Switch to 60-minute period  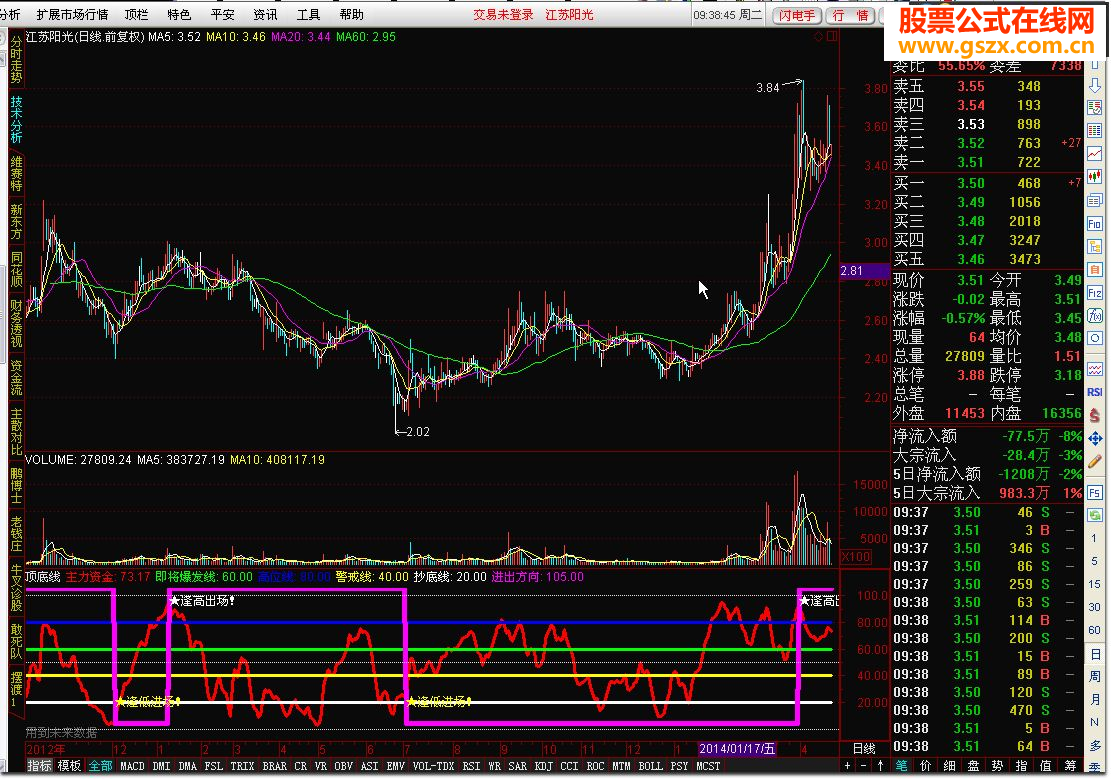pyautogui.click(x=1095, y=630)
